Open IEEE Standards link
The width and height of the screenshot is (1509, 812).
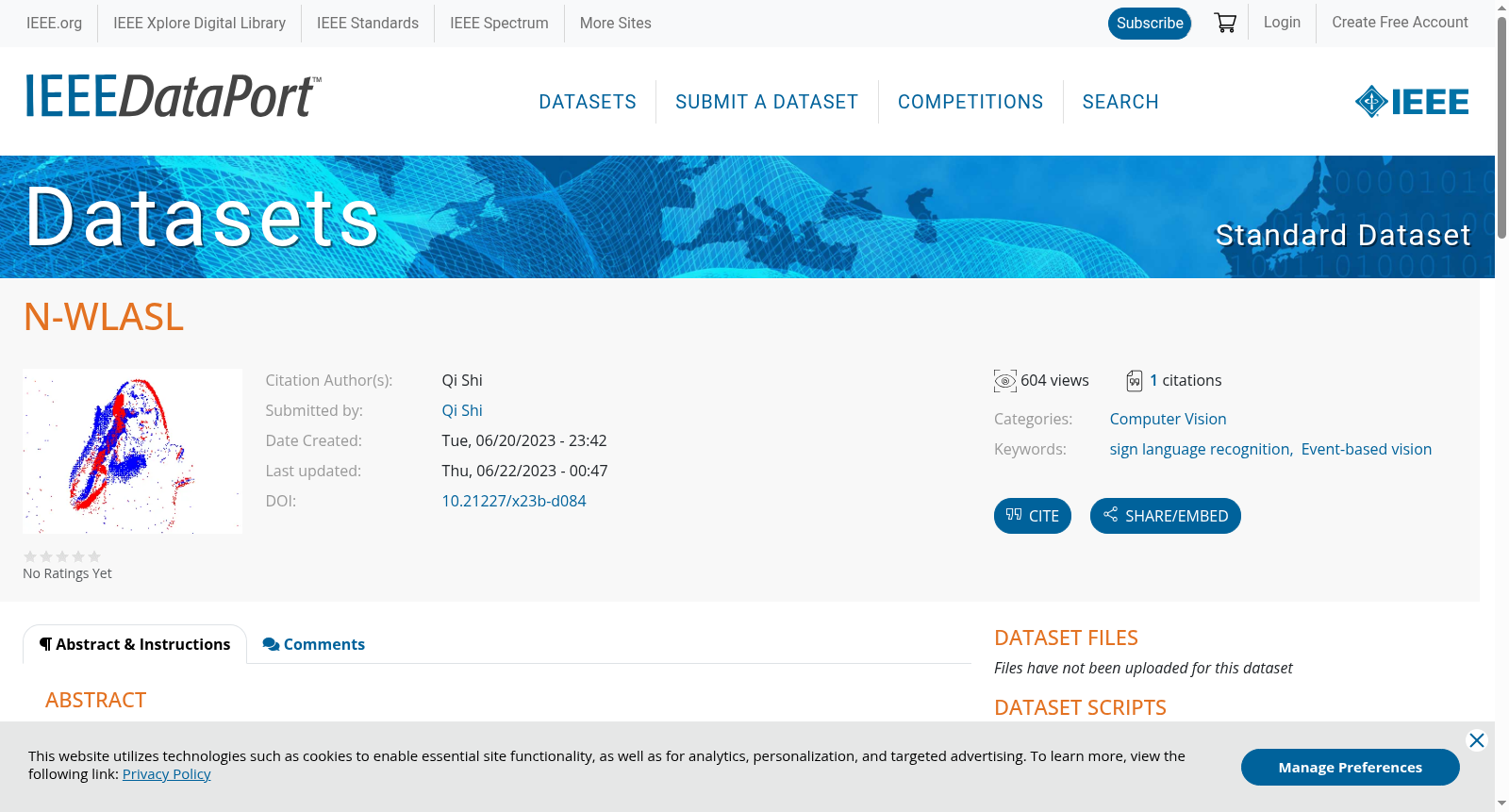[x=368, y=24]
